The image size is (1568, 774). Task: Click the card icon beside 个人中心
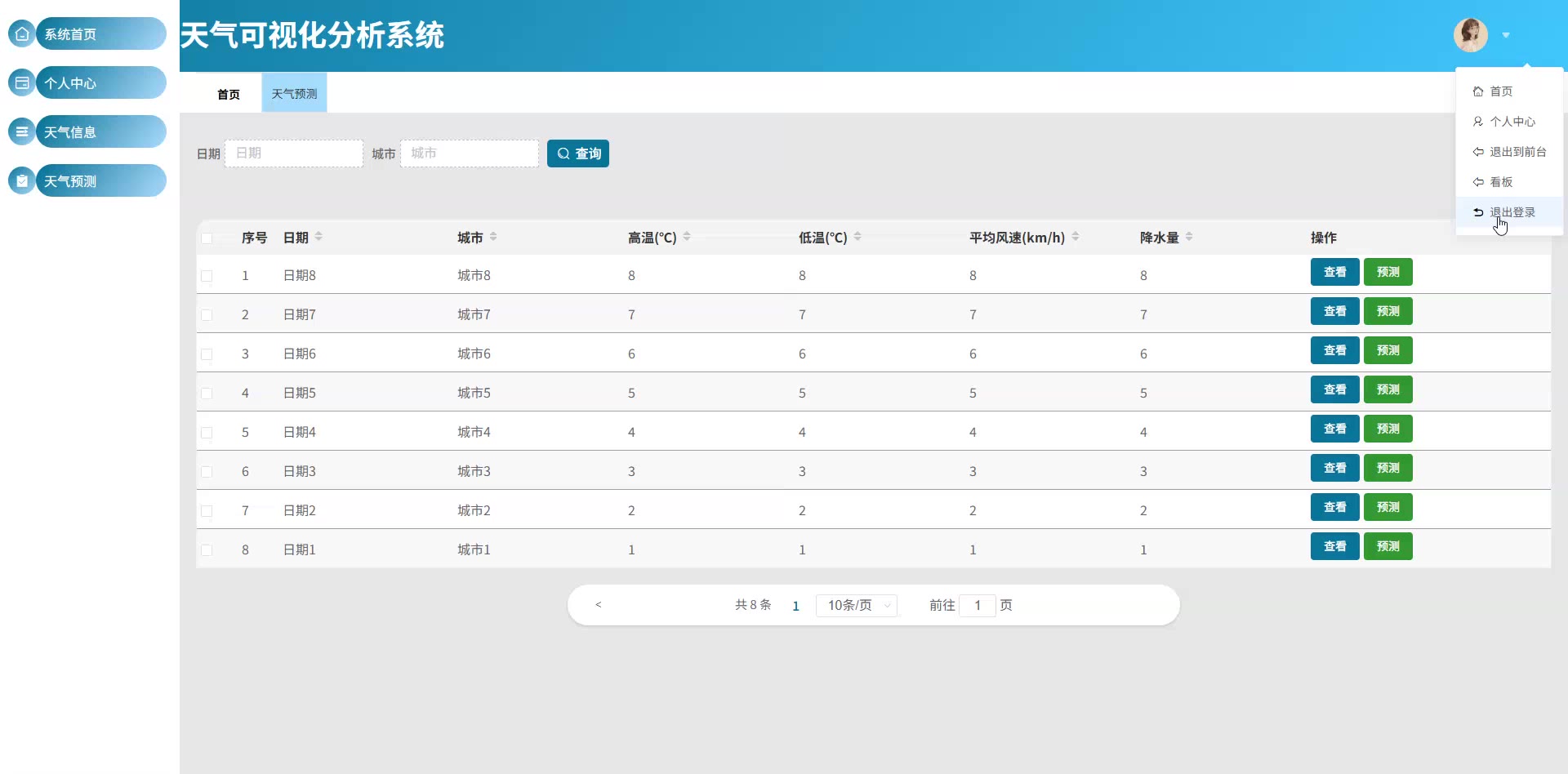[x=22, y=83]
